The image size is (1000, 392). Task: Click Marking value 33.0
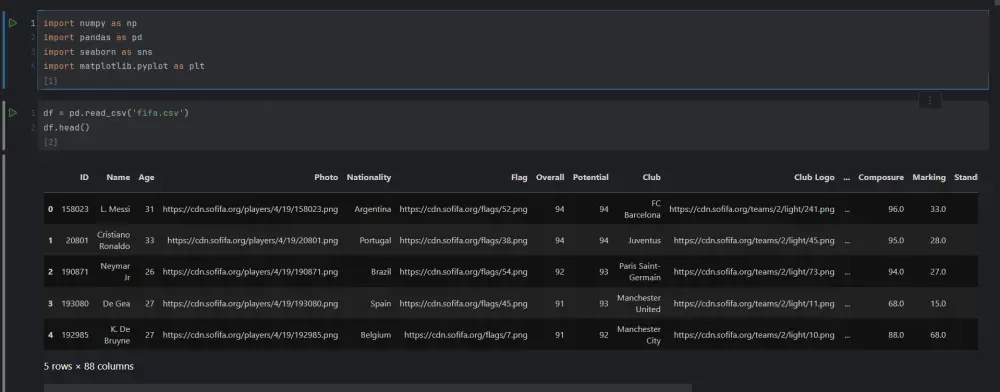click(938, 209)
